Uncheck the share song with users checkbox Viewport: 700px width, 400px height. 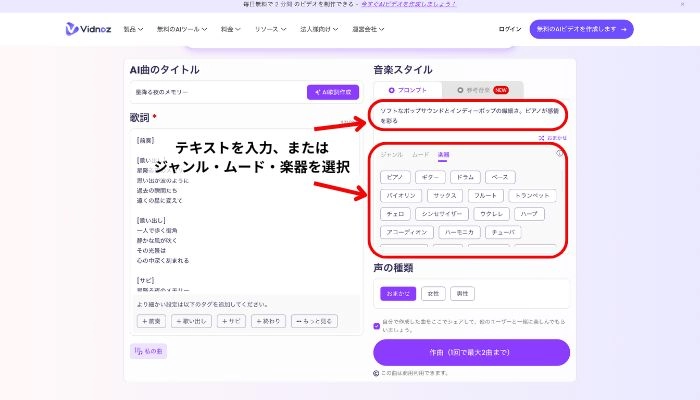click(376, 326)
